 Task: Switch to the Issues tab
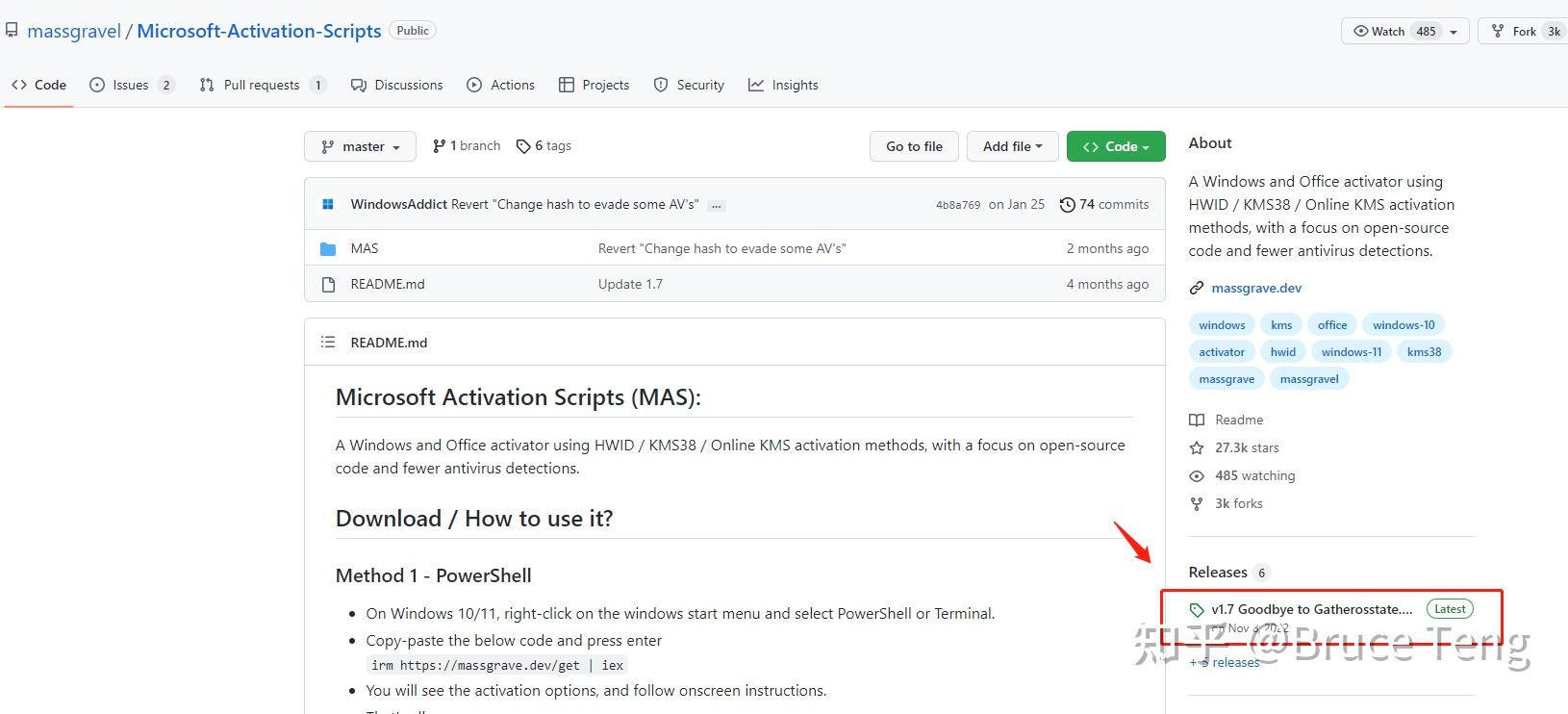(131, 85)
